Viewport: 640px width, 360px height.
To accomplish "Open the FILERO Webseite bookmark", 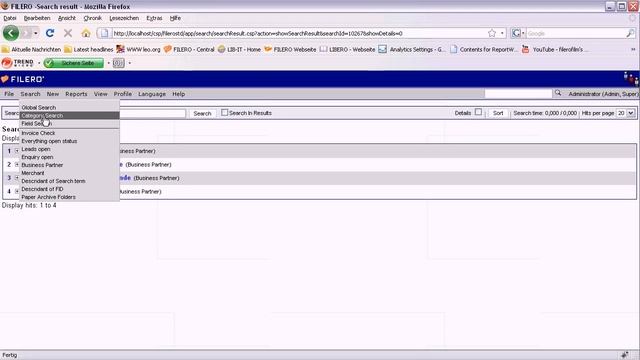I will coord(290,49).
